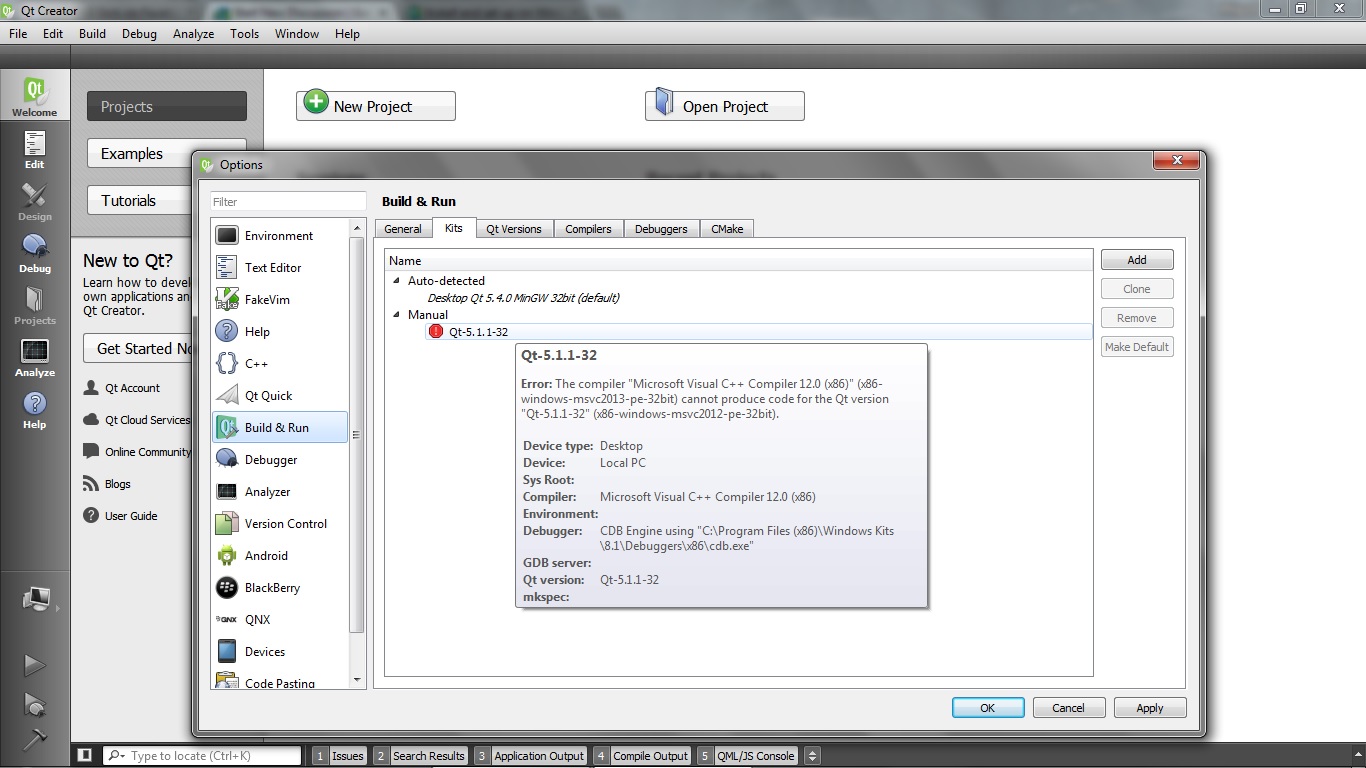
Task: Open Projects mode in the mode bar
Action: (x=35, y=305)
